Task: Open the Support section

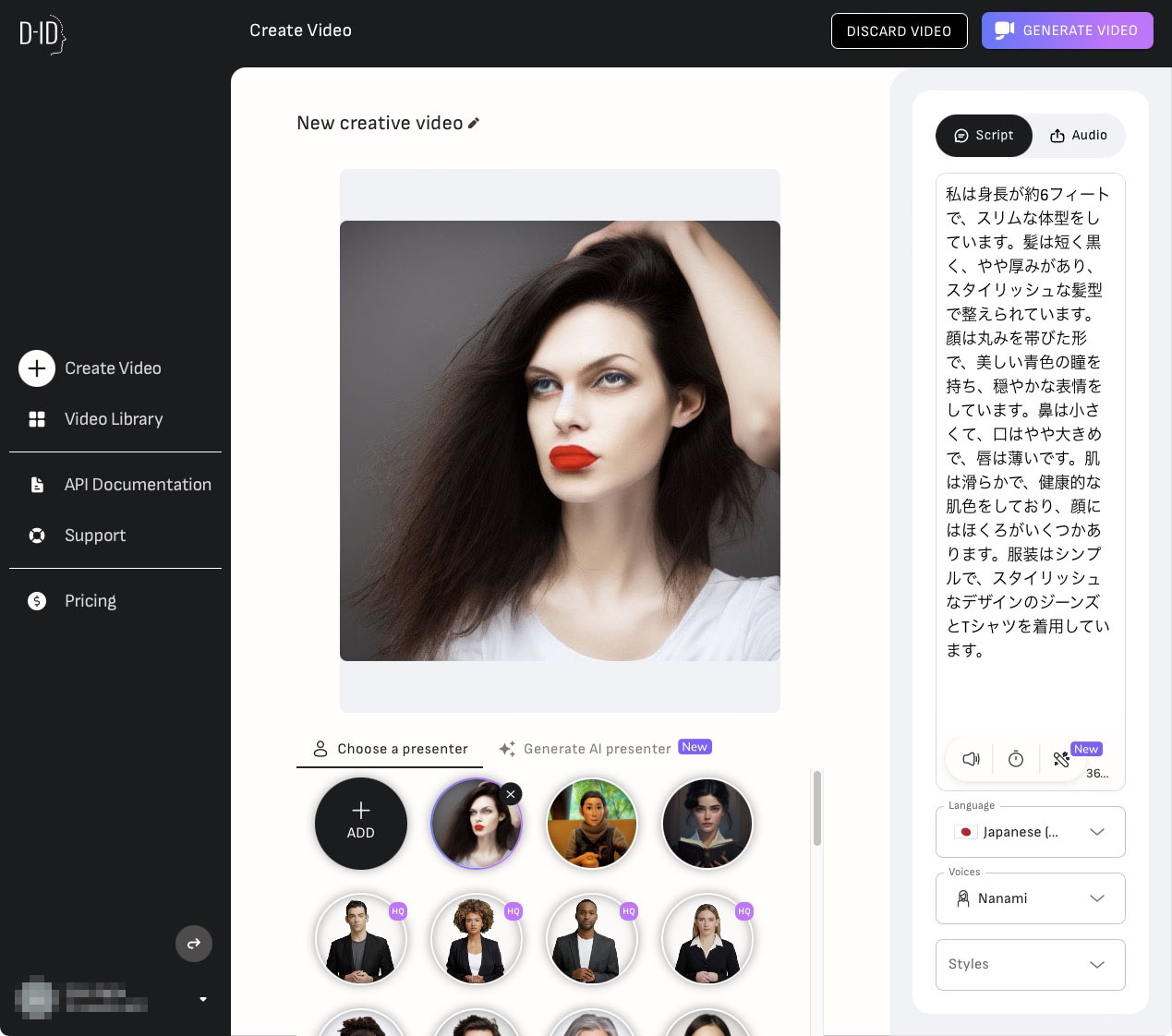Action: [x=37, y=536]
